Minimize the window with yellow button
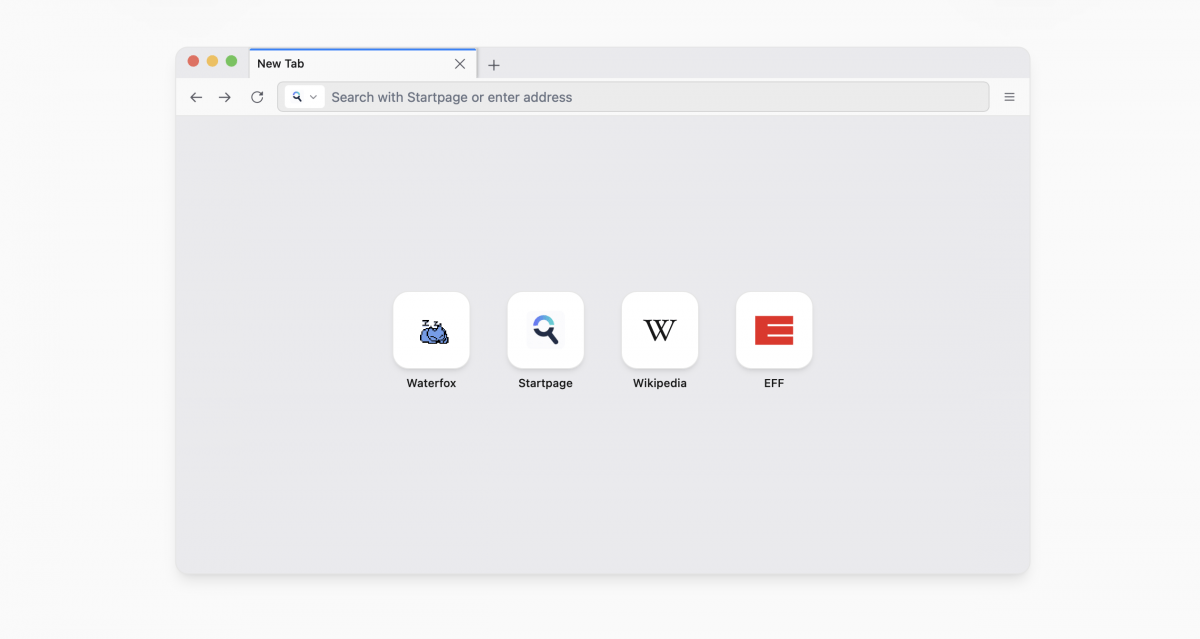The height and width of the screenshot is (639, 1200). pos(212,61)
